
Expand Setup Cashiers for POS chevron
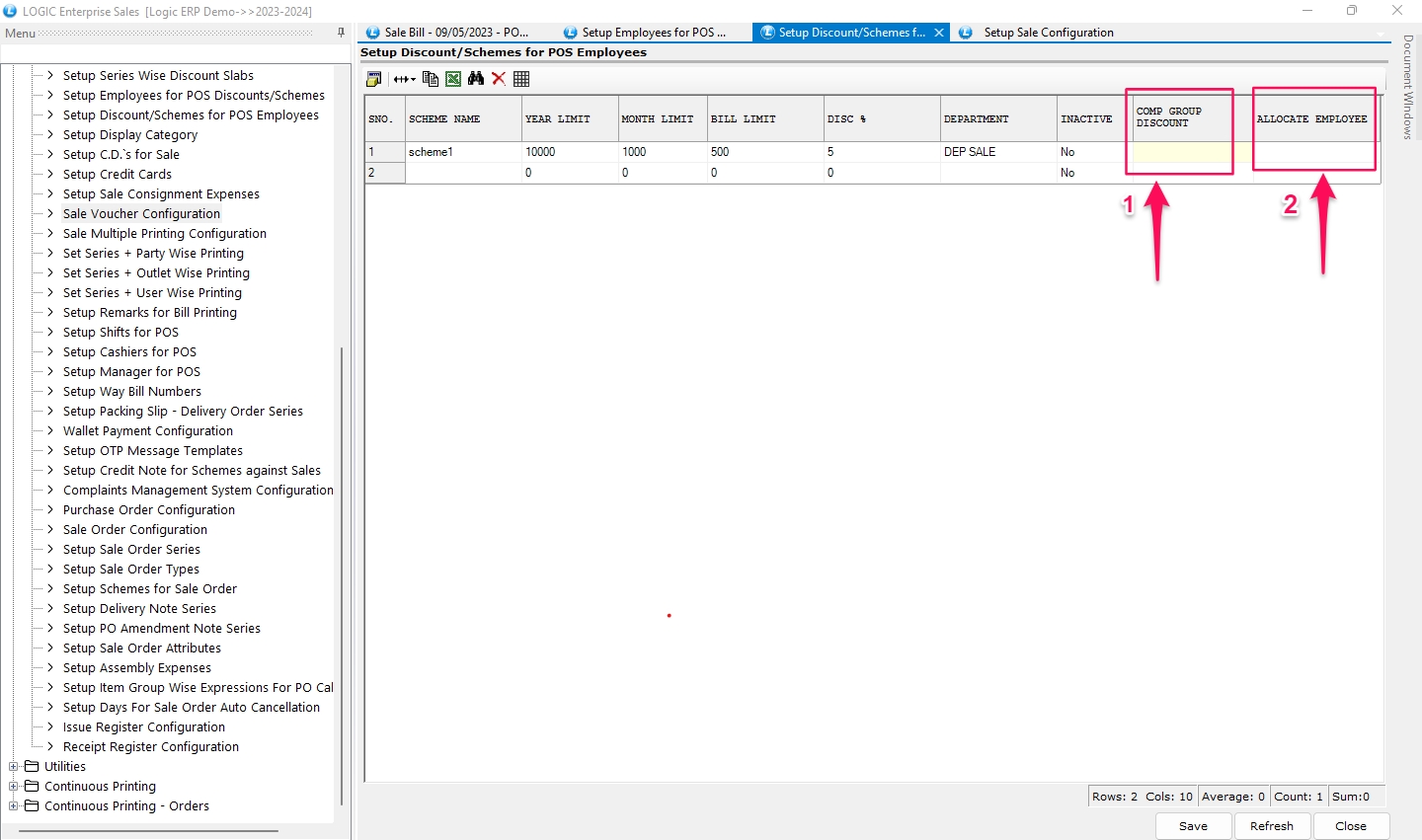50,352
